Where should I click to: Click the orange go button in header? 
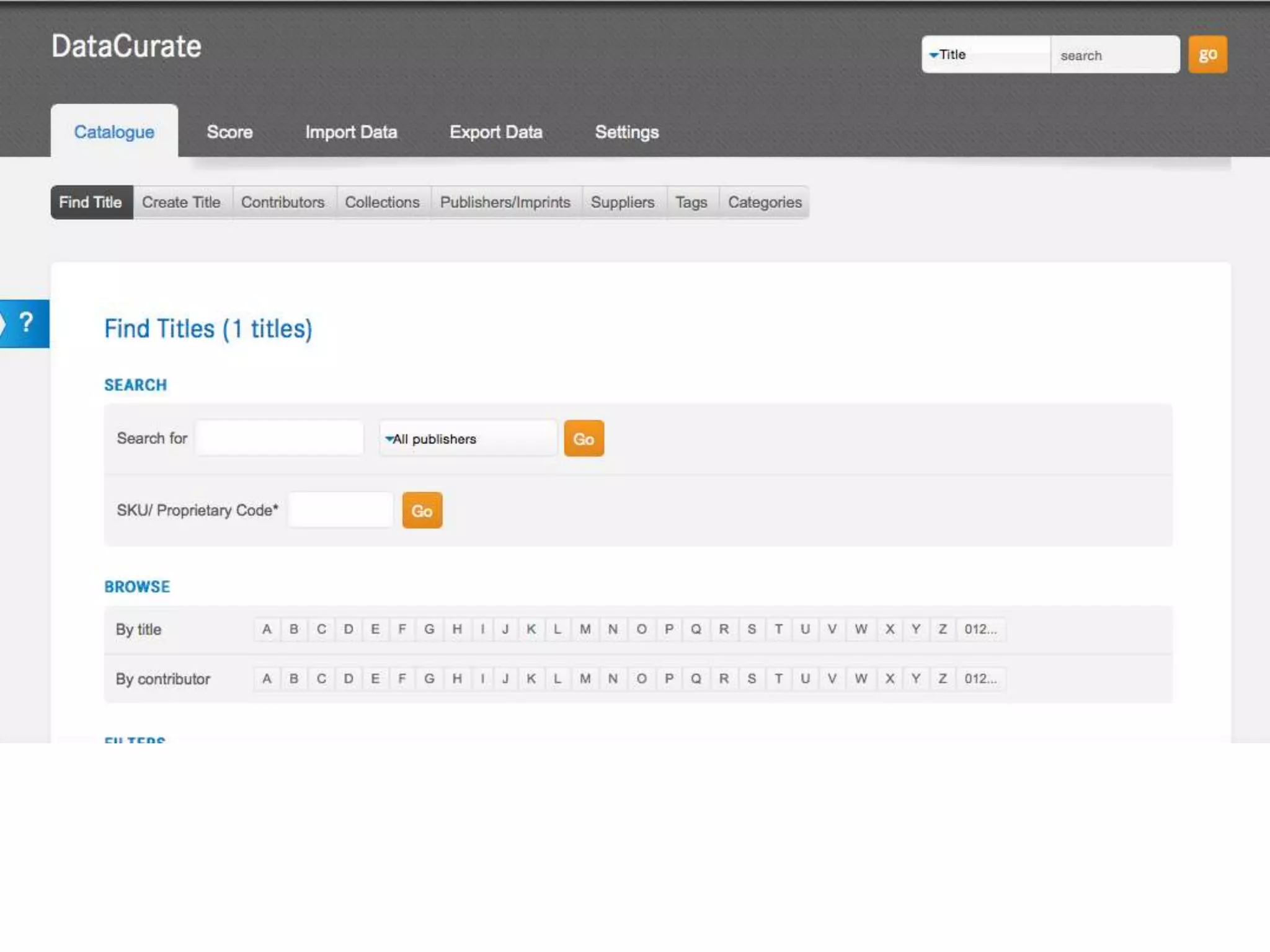(1207, 55)
